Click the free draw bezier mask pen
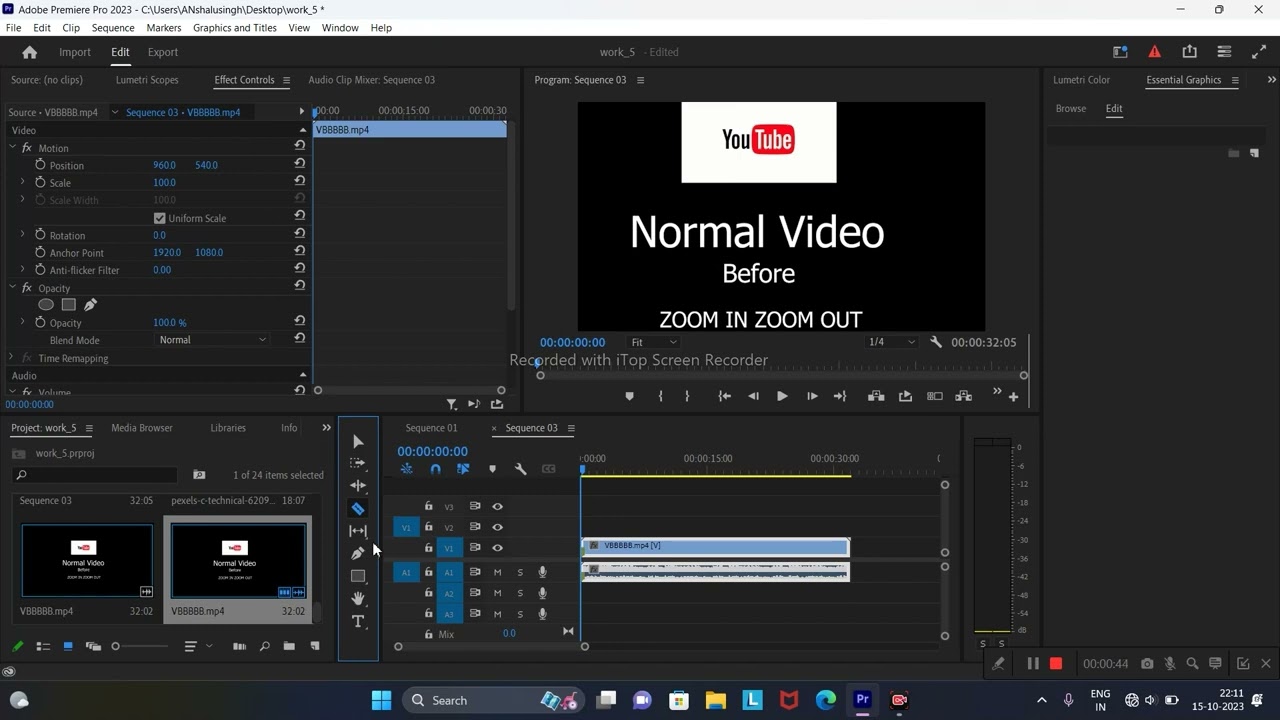 click(90, 305)
